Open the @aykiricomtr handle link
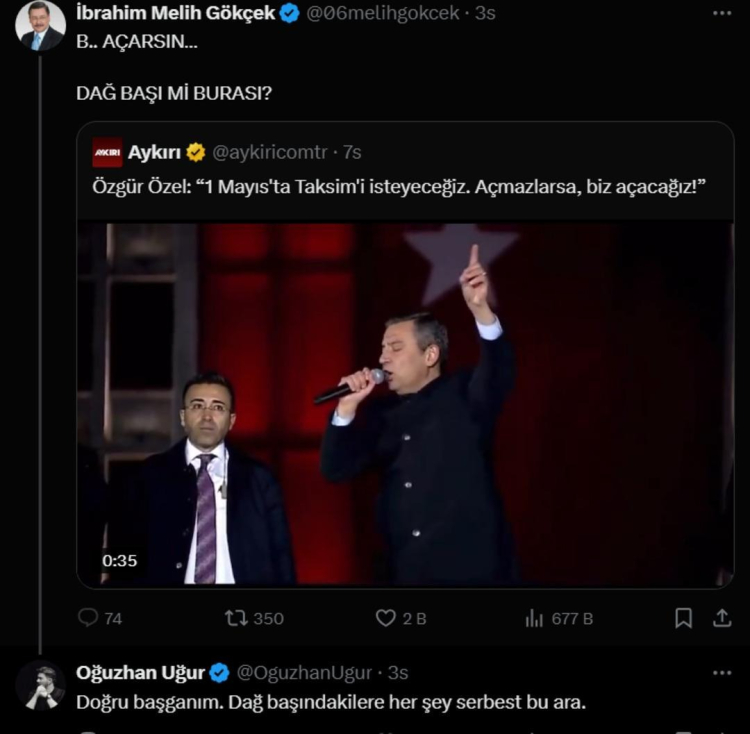Viewport: 750px width, 734px height. (272, 152)
